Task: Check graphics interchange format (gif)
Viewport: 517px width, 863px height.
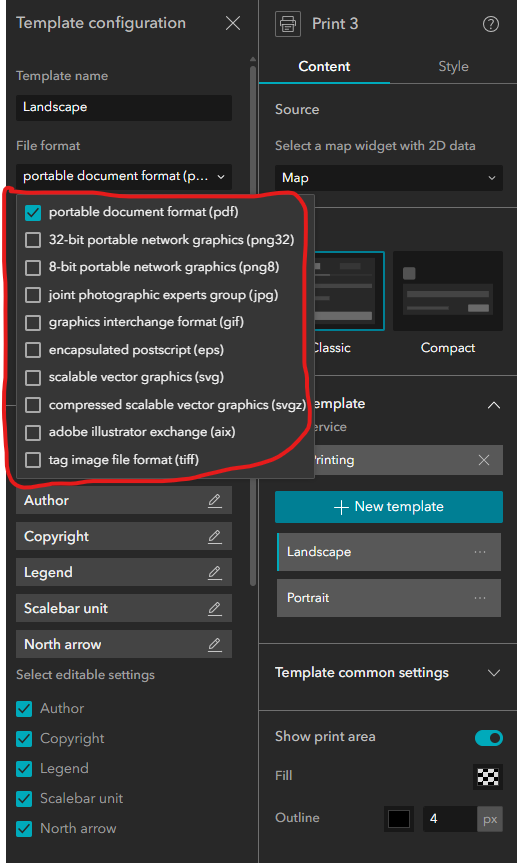Action: [x=33, y=323]
